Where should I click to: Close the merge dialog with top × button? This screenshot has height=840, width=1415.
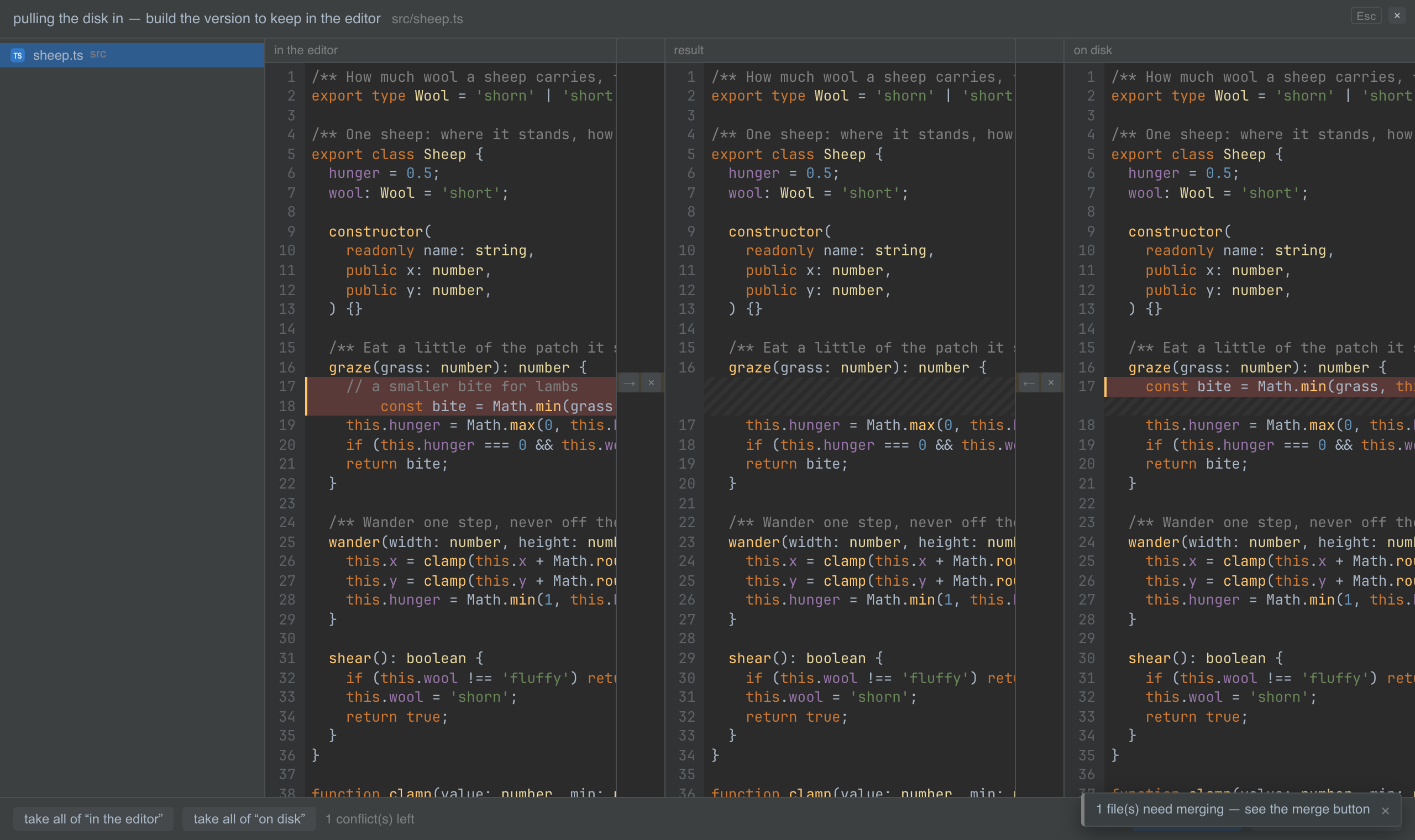coord(1397,16)
